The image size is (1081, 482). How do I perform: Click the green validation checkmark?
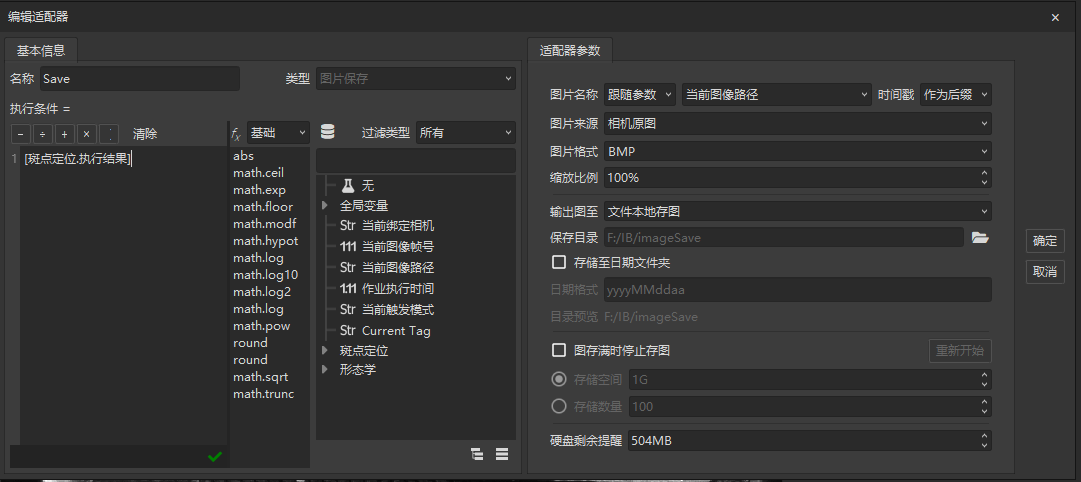214,457
